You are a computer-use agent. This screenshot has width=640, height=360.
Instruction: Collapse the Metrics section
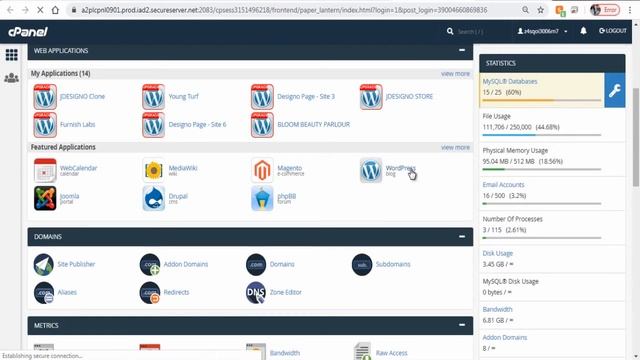click(x=462, y=325)
